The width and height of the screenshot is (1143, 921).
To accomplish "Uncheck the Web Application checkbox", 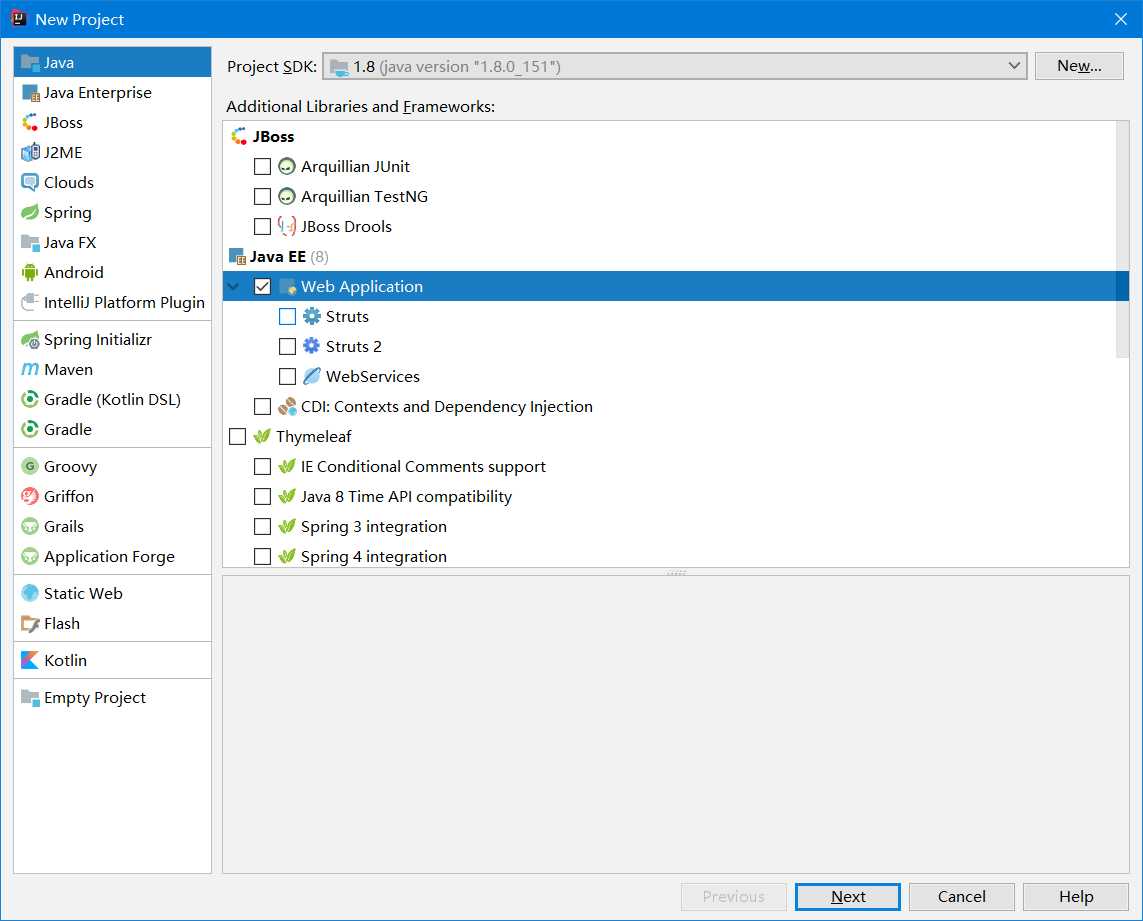I will tap(262, 287).
